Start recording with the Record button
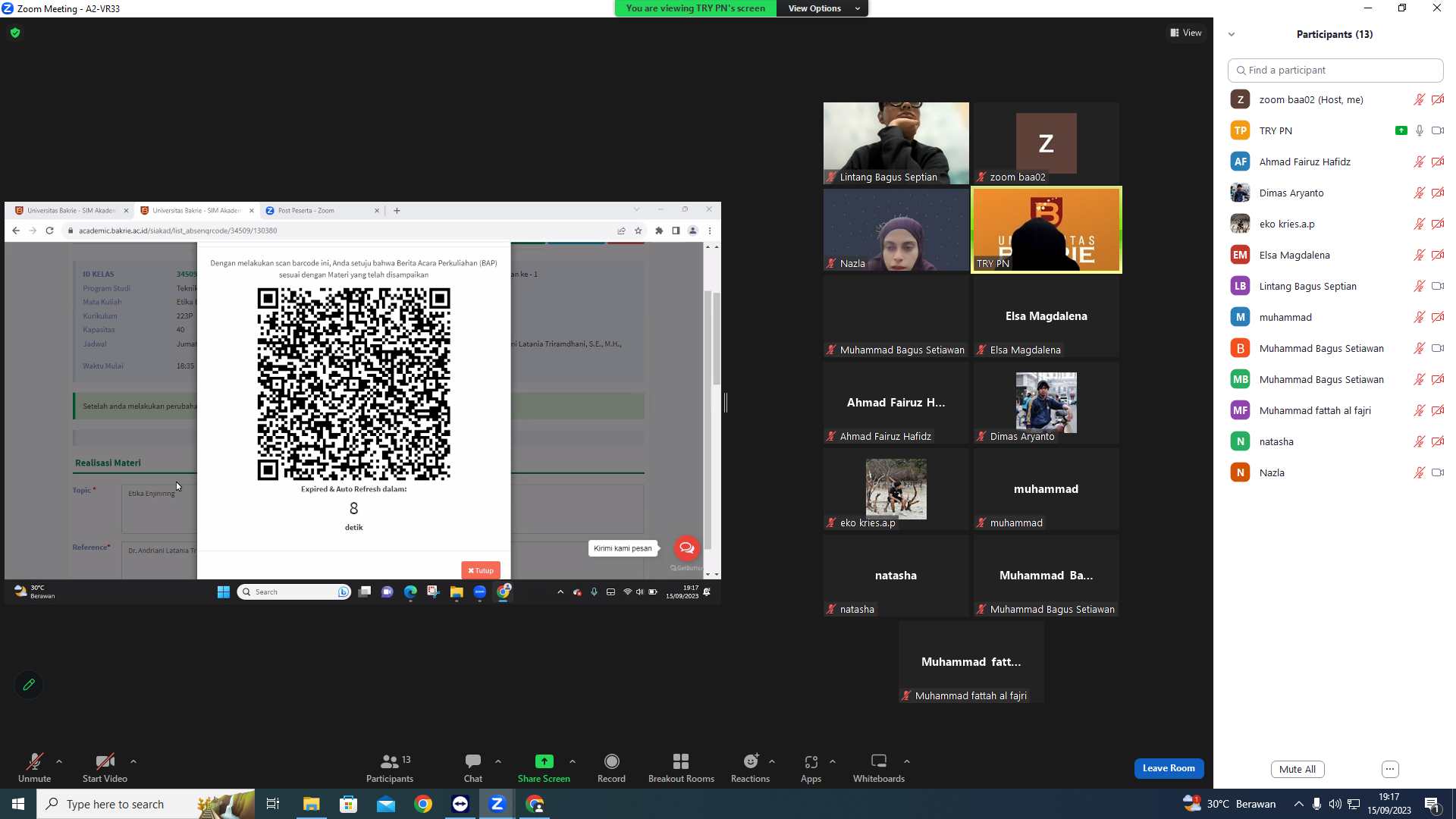The width and height of the screenshot is (1456, 819). [x=611, y=767]
